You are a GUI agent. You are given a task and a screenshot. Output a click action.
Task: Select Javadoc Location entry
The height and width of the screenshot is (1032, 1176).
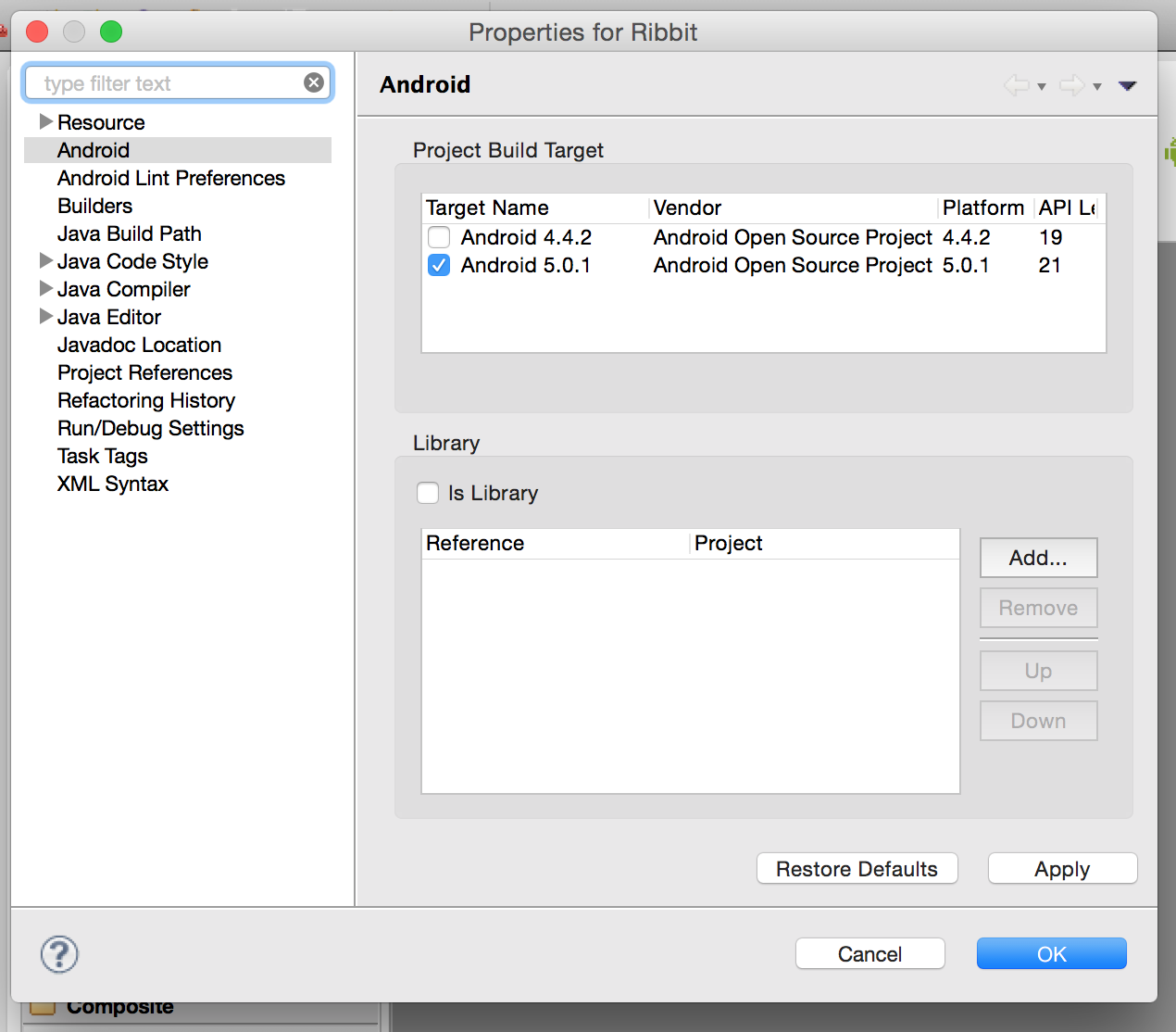140,345
